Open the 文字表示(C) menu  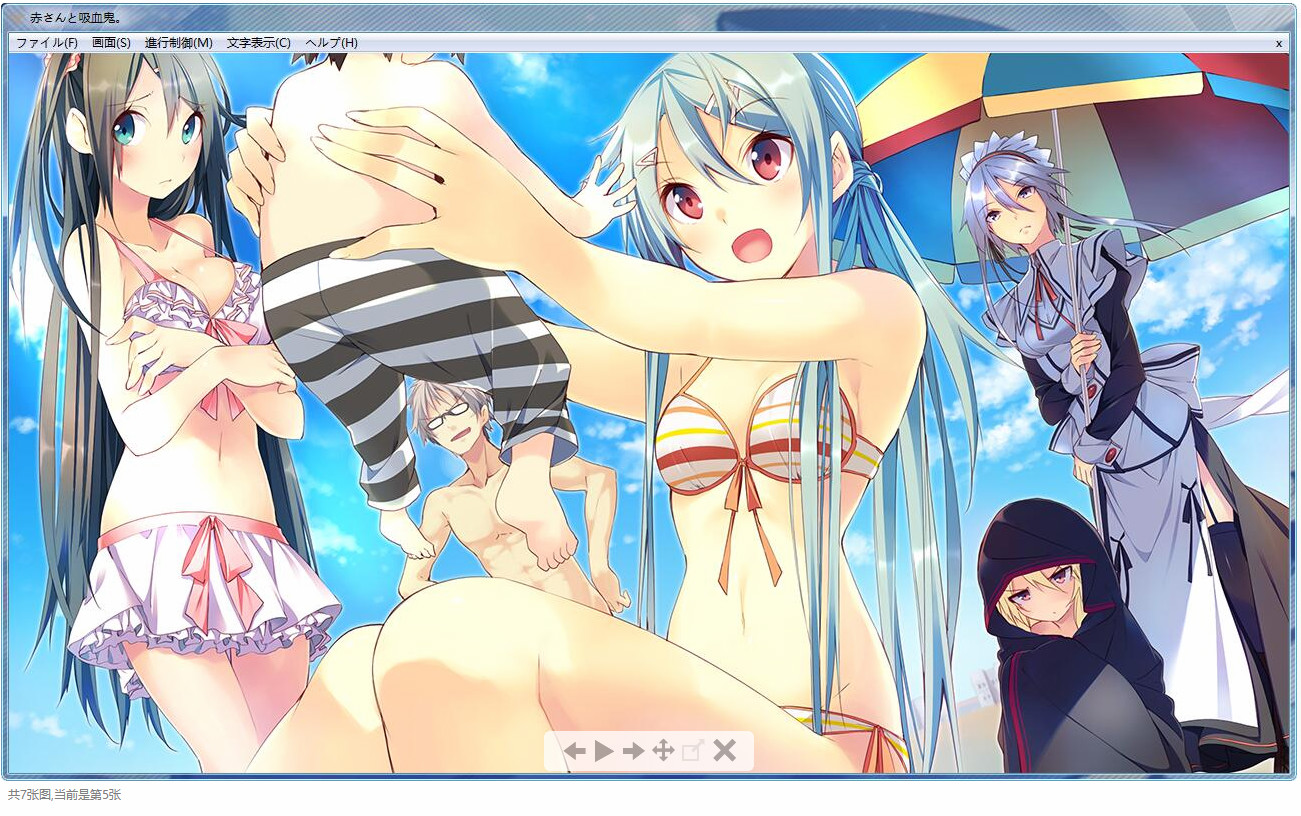coord(258,43)
